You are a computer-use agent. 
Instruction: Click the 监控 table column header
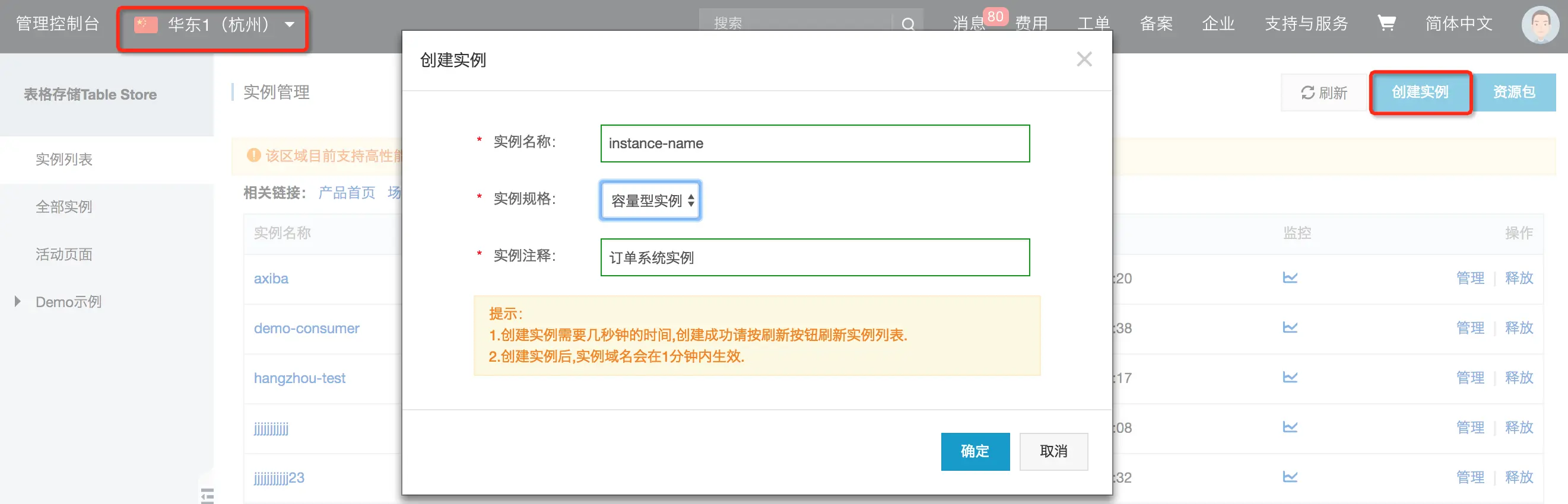pyautogui.click(x=1297, y=233)
